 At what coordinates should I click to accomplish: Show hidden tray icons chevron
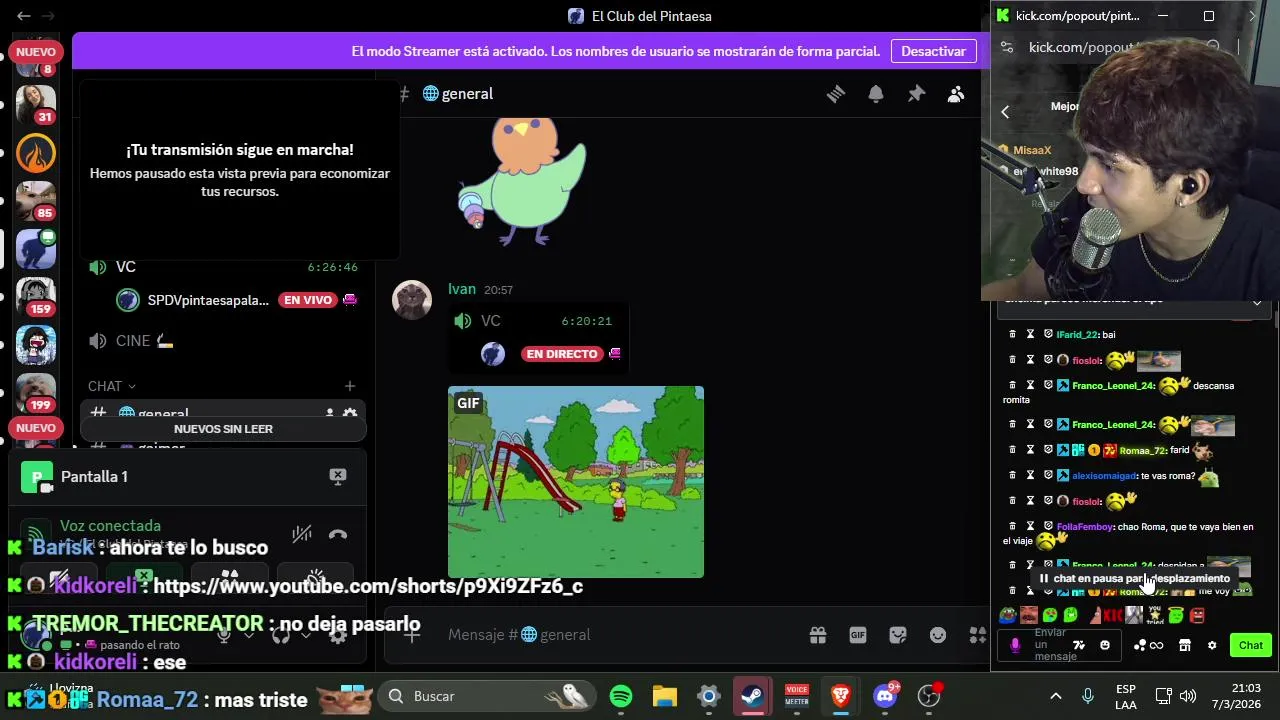(x=1055, y=696)
